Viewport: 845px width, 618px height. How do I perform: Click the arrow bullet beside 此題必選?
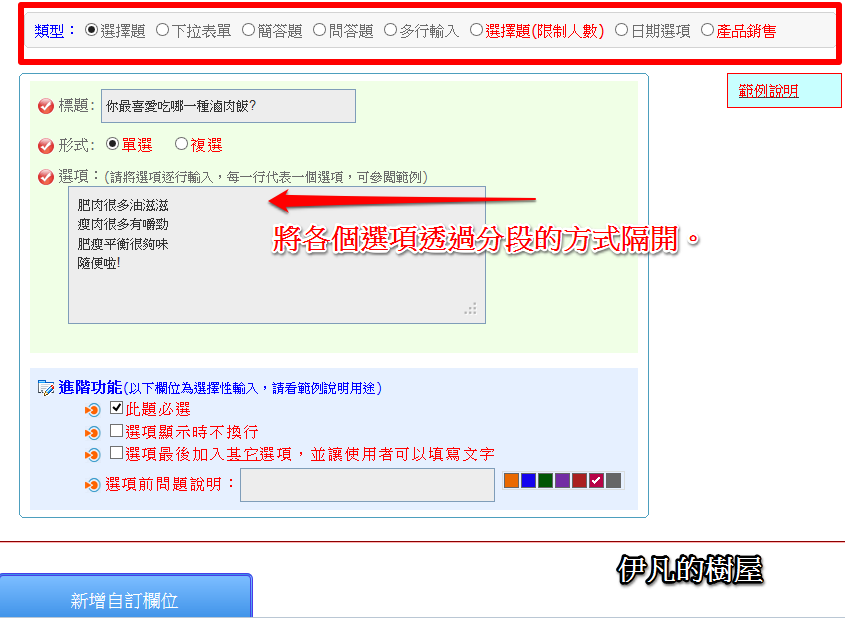(93, 410)
